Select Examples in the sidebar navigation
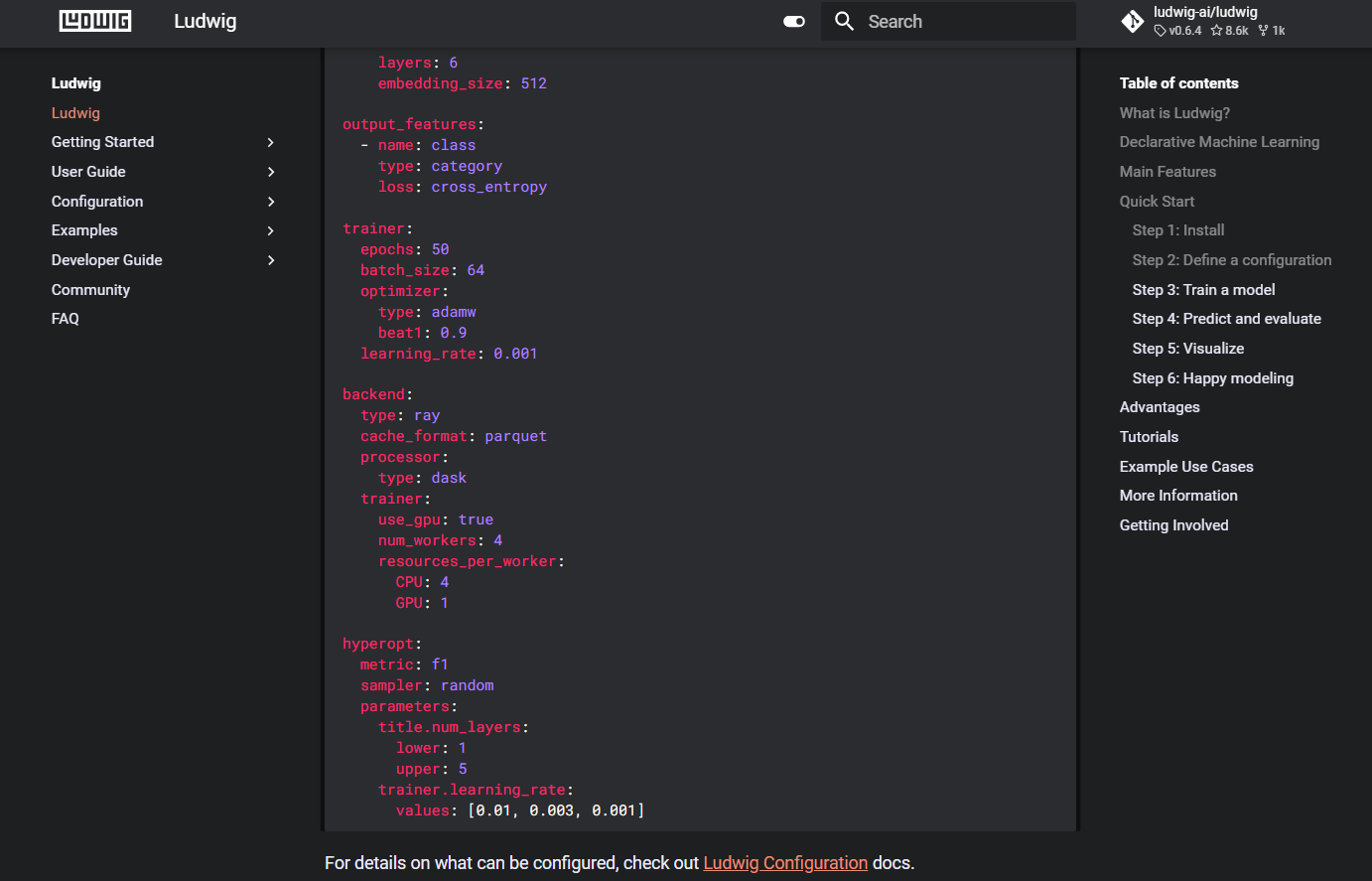The image size is (1372, 881). click(x=84, y=229)
